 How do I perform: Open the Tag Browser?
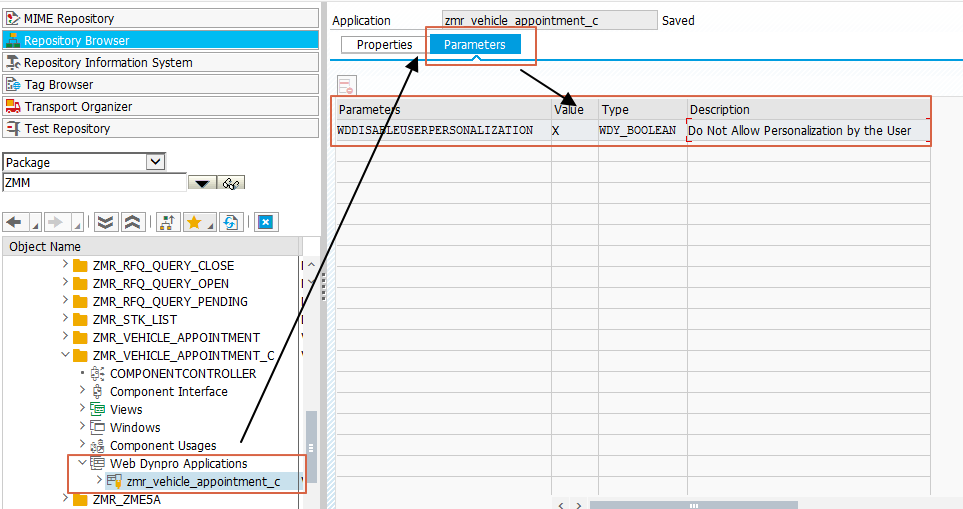point(160,85)
